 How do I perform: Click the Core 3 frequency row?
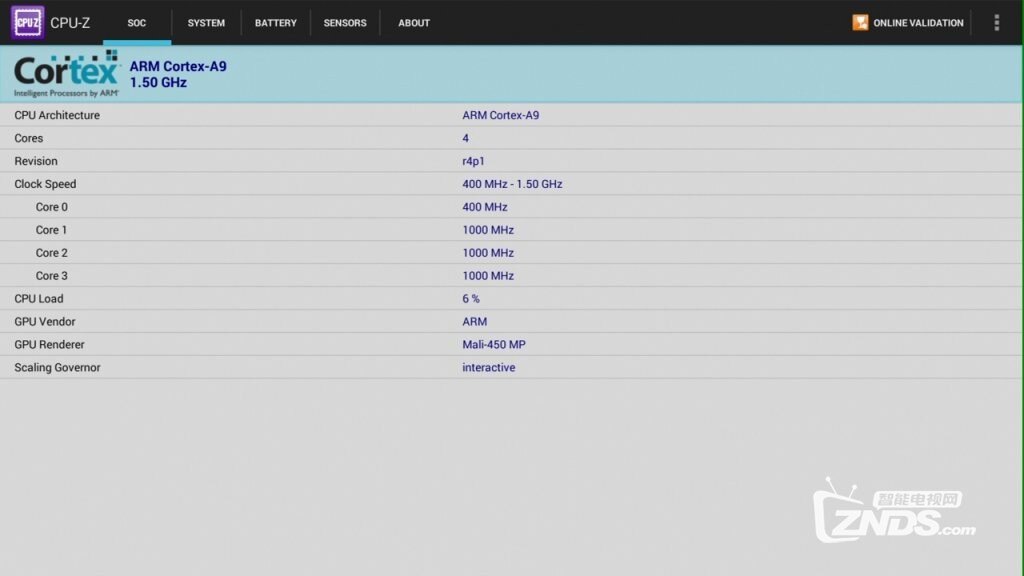pos(512,276)
